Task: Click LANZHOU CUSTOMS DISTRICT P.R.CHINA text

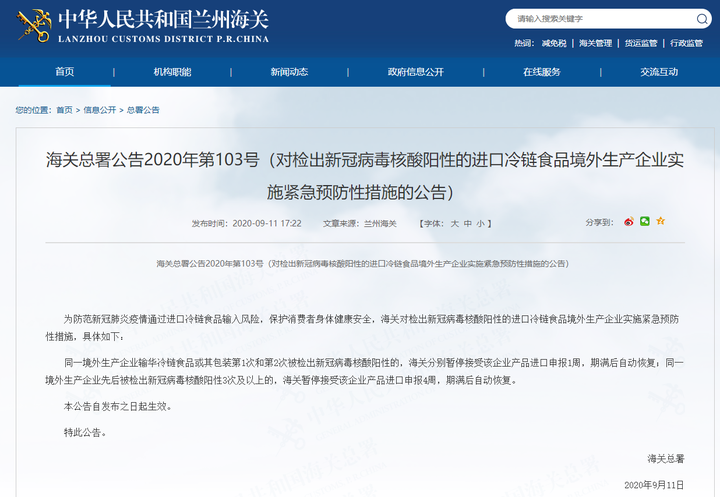Action: point(163,39)
